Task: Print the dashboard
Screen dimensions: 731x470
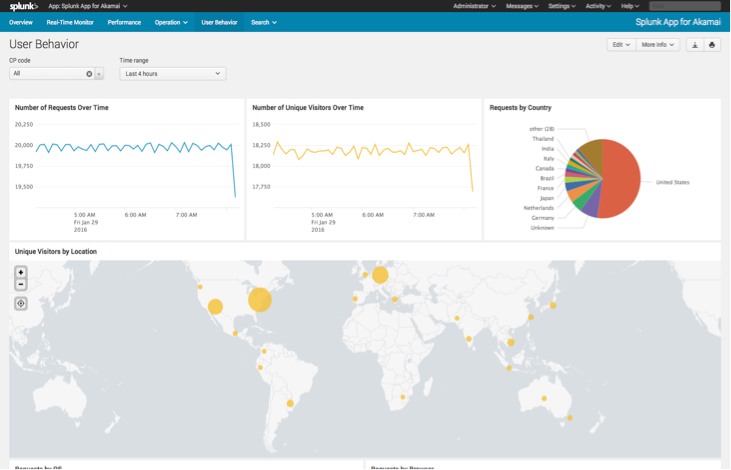Action: pos(712,45)
